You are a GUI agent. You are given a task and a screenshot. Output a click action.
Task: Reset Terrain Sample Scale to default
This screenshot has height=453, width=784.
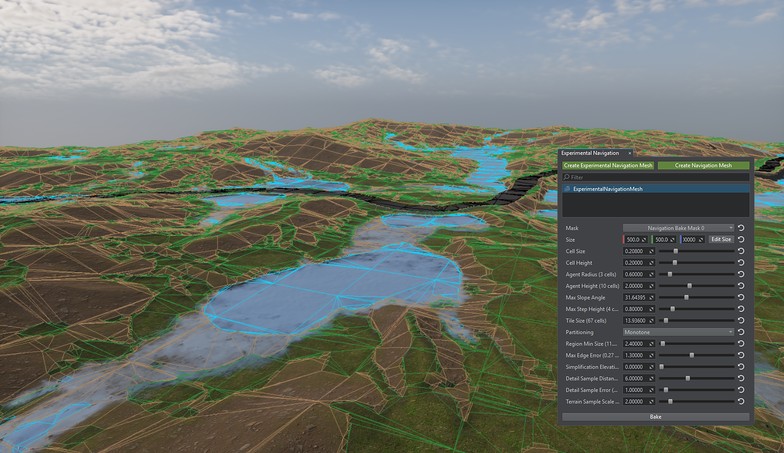[x=741, y=401]
